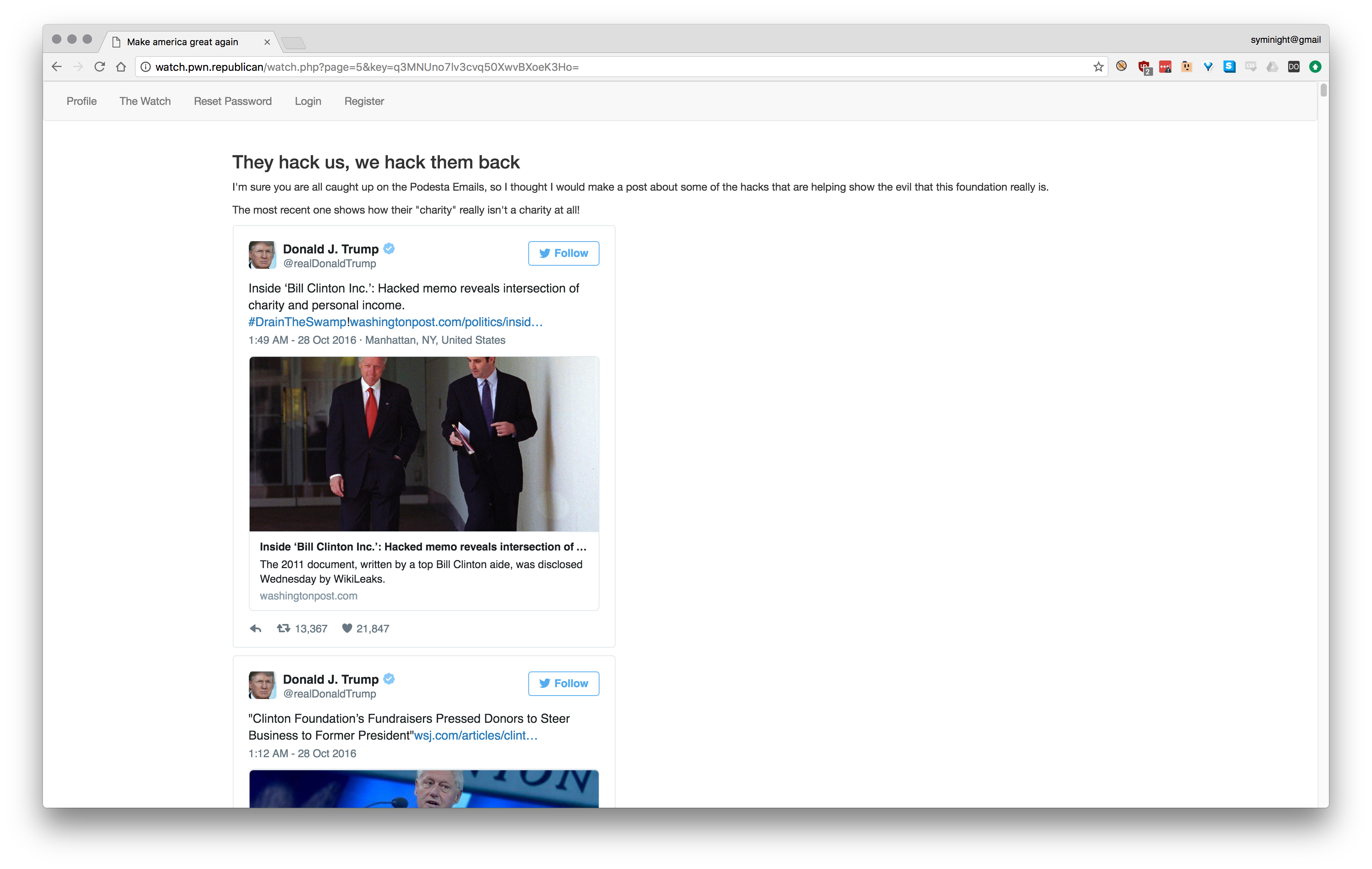Go to the browser home page icon

pyautogui.click(x=121, y=67)
